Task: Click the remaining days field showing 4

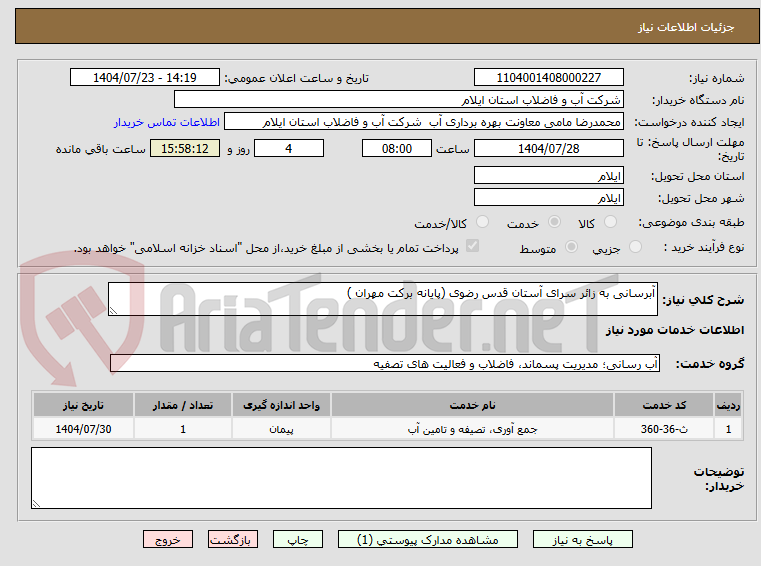Action: [289, 148]
